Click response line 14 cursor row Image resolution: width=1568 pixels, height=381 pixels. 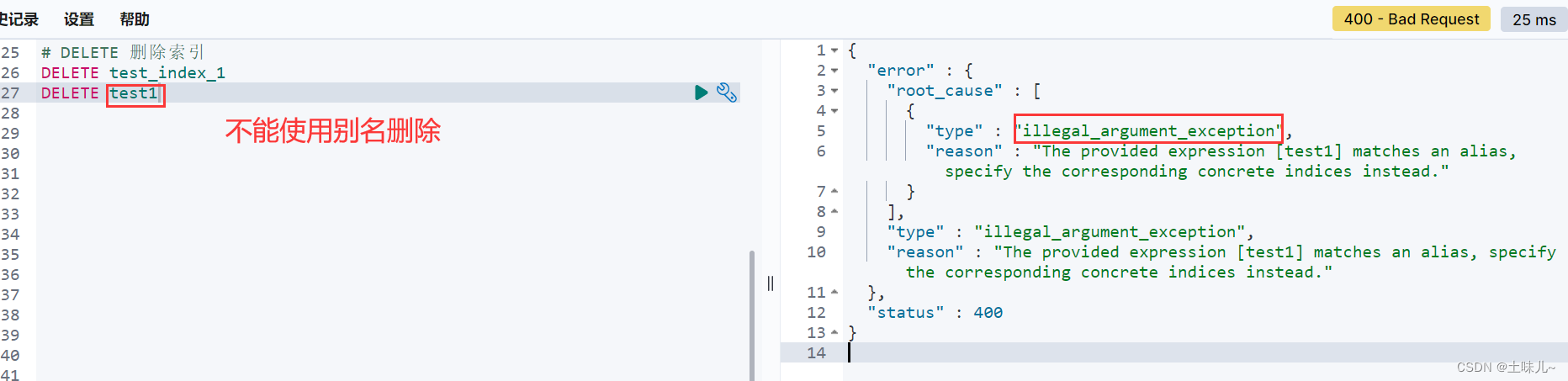(1173, 353)
